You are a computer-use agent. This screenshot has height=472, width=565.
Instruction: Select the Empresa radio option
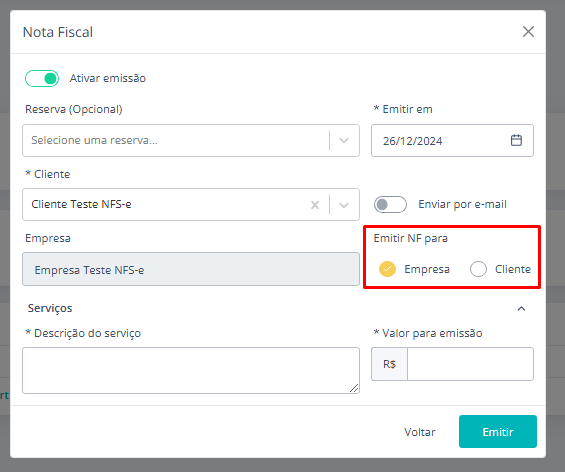click(x=387, y=269)
